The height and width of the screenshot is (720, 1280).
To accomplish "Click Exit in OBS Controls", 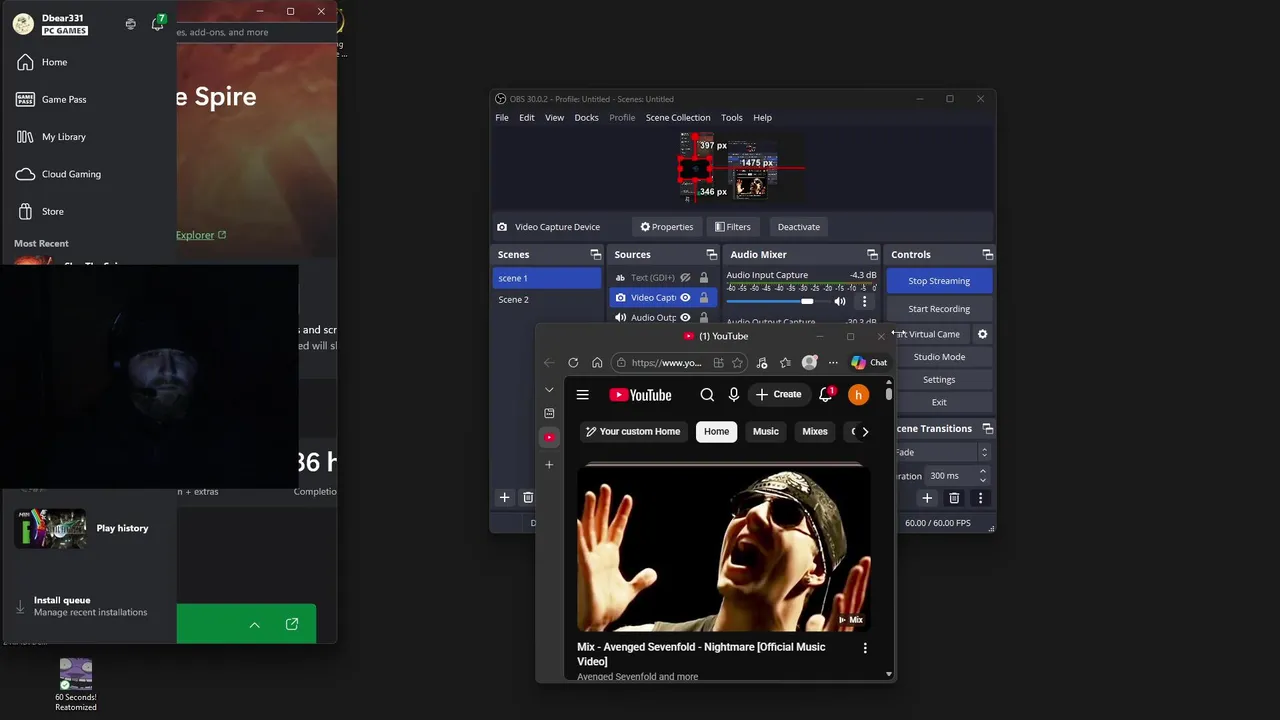I will pos(939,402).
